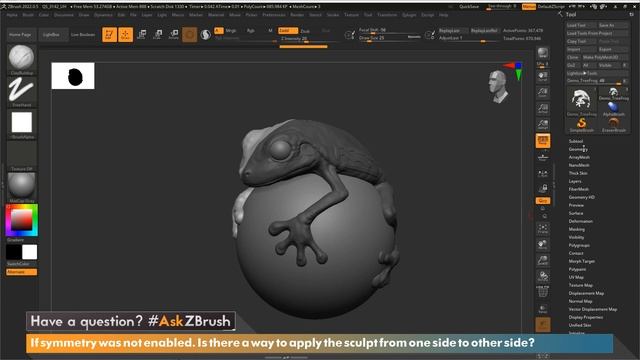Click the Focal Shift brush icon

point(350,35)
